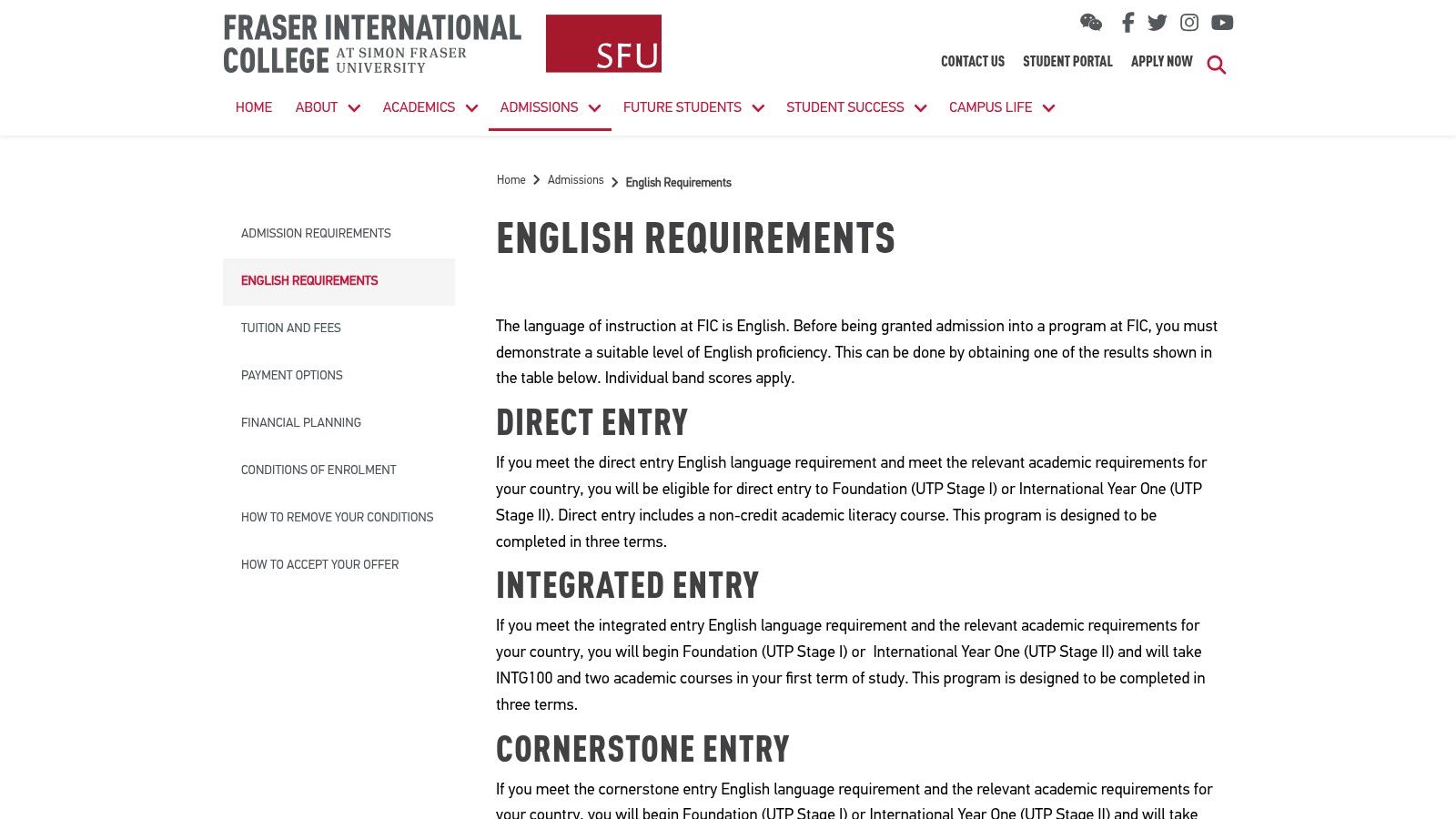Expand the Student Success menu chevron
This screenshot has width=1456, height=819.
[920, 108]
